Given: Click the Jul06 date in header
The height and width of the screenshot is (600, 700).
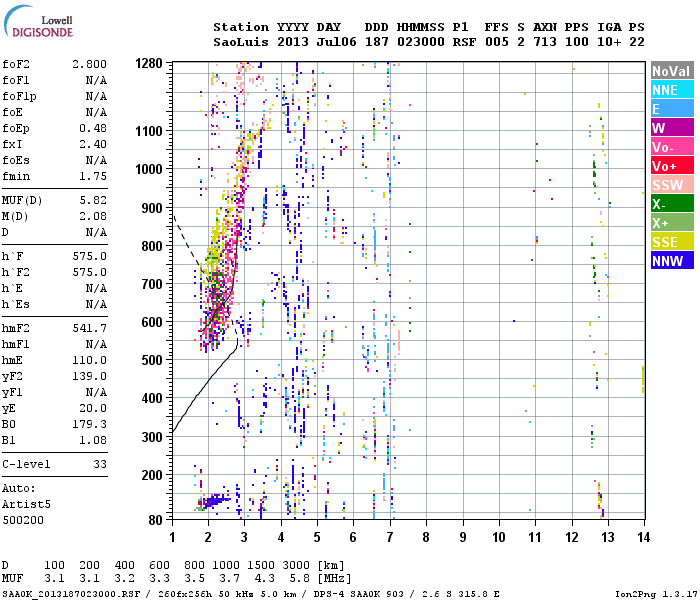Looking at the screenshot, I should [x=337, y=42].
